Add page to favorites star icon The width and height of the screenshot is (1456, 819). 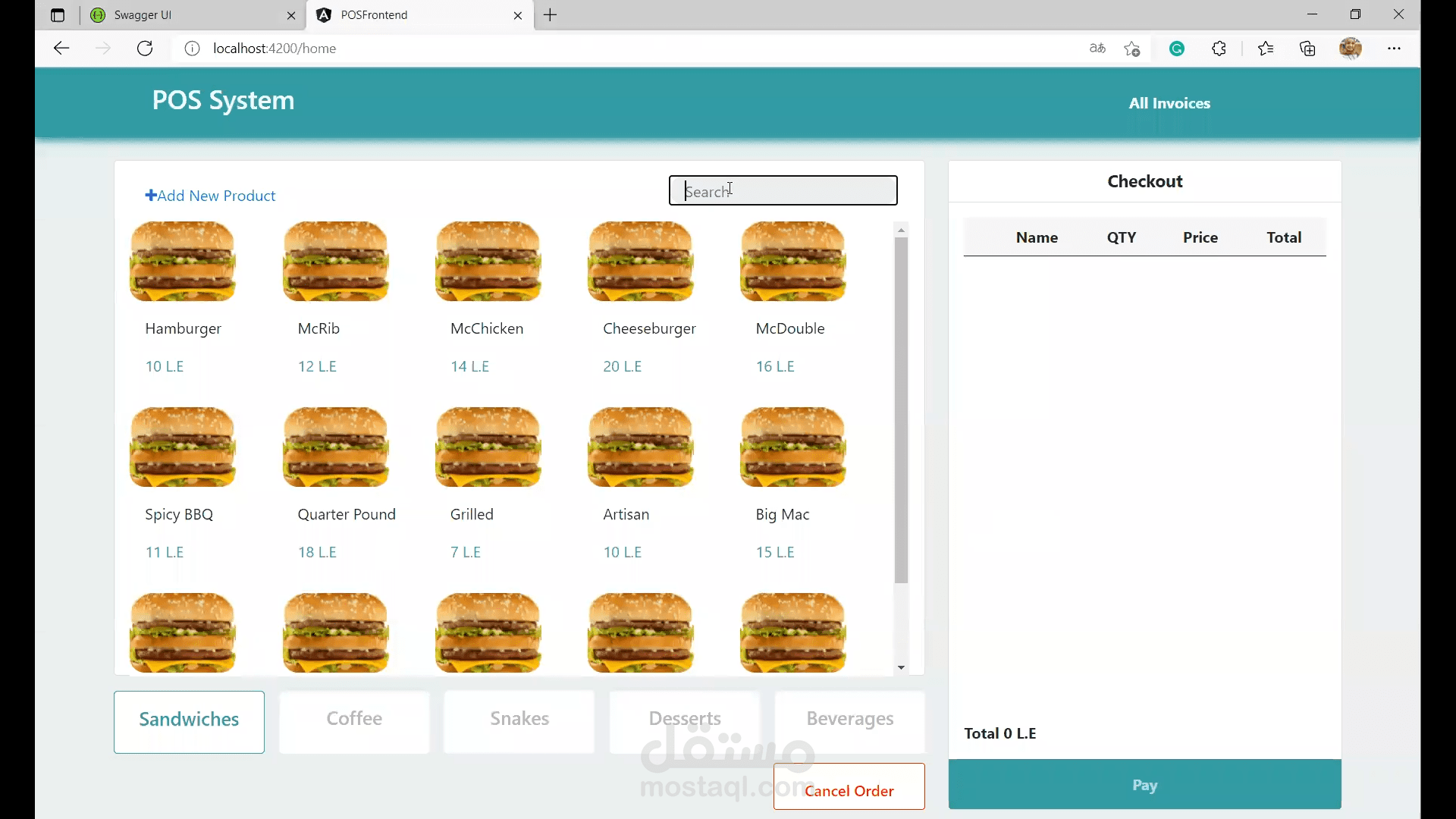click(x=1132, y=49)
